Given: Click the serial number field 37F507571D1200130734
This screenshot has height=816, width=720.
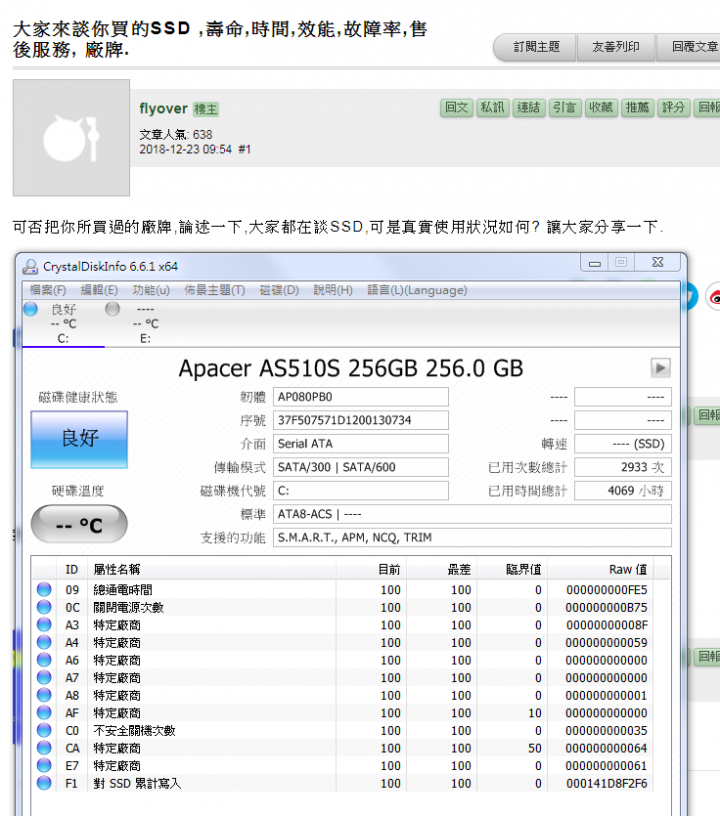Looking at the screenshot, I should 361,420.
